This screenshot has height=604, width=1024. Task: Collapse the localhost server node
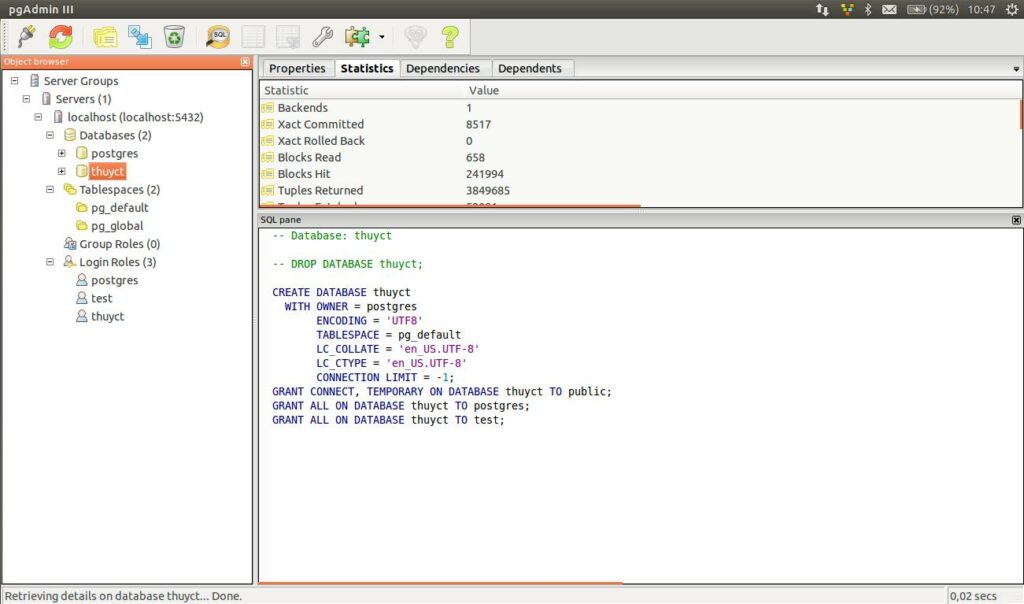point(38,117)
